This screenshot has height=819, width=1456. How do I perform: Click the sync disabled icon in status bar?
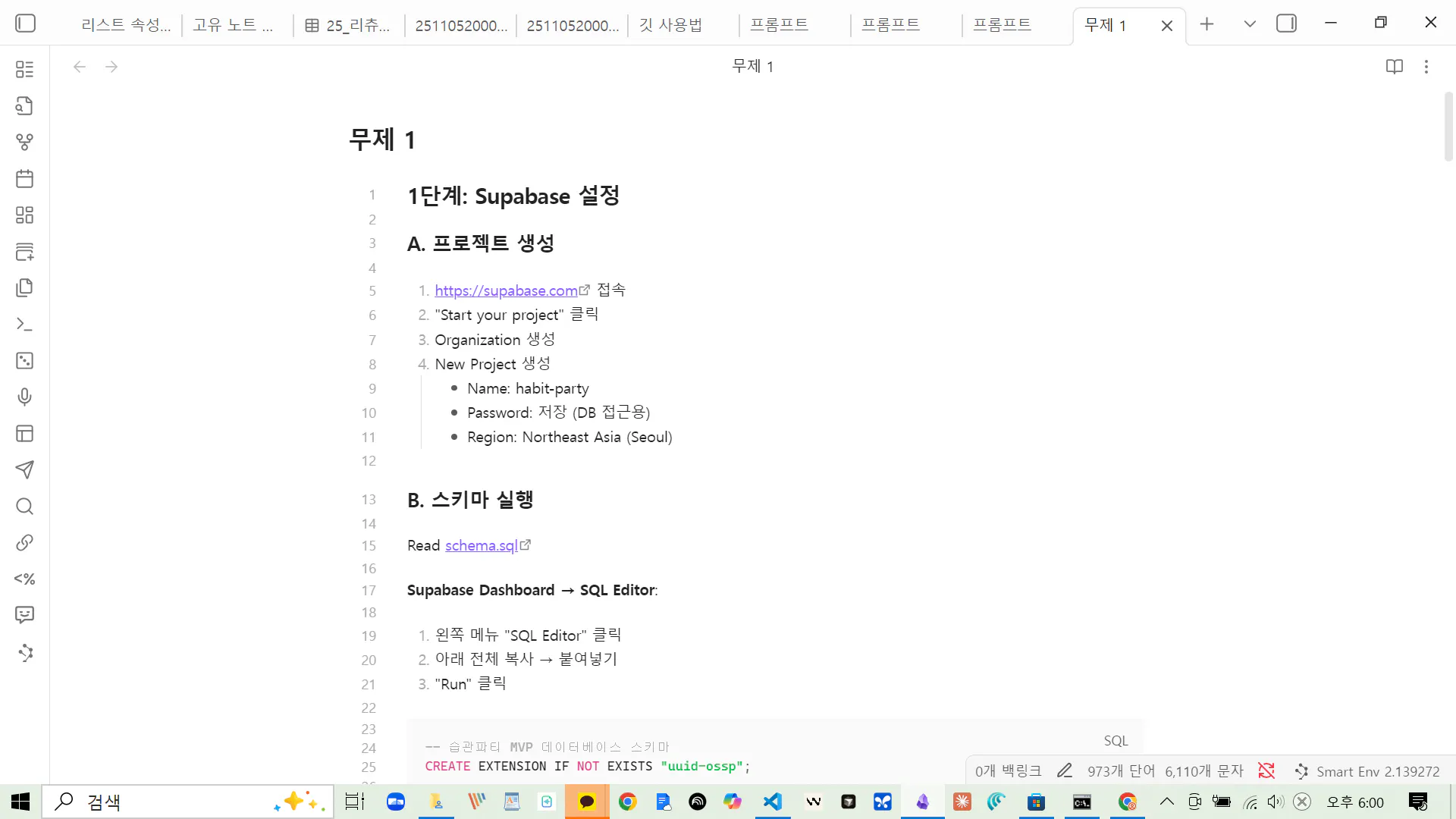coord(1266,771)
